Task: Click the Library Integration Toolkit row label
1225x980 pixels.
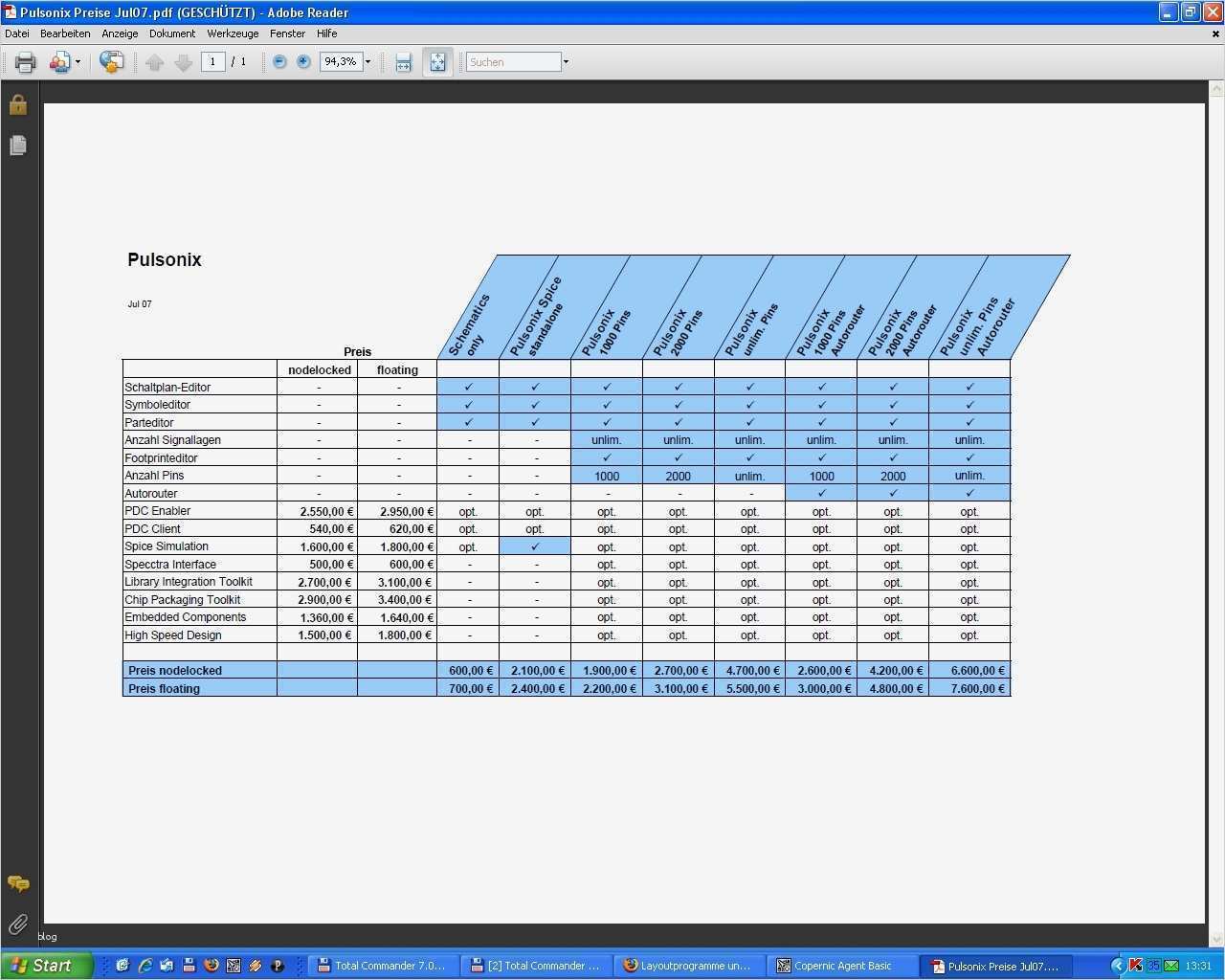Action: pyautogui.click(x=189, y=582)
